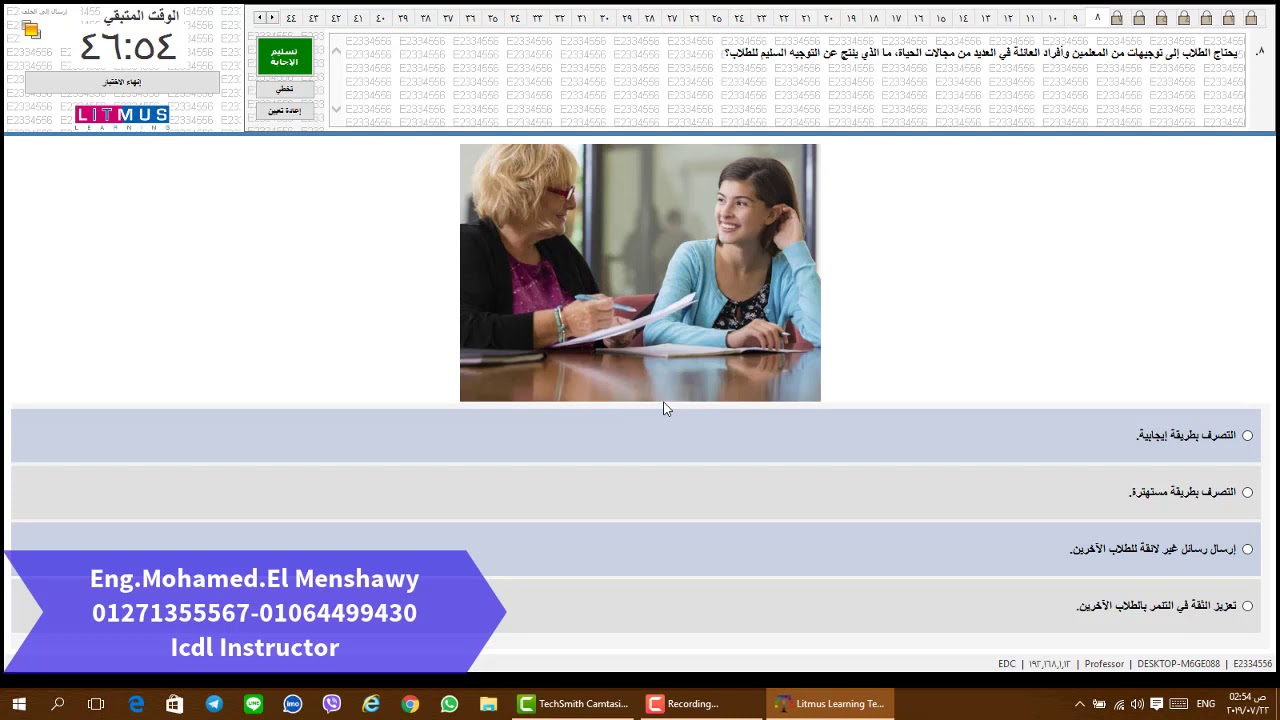The image size is (1280, 720).
Task: Open Action Center notifications icon
Action: pyautogui.click(x=1157, y=704)
